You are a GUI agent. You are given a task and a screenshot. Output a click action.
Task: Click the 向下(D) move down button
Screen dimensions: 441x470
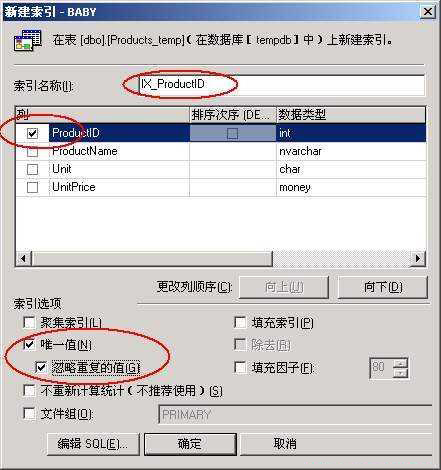click(383, 287)
